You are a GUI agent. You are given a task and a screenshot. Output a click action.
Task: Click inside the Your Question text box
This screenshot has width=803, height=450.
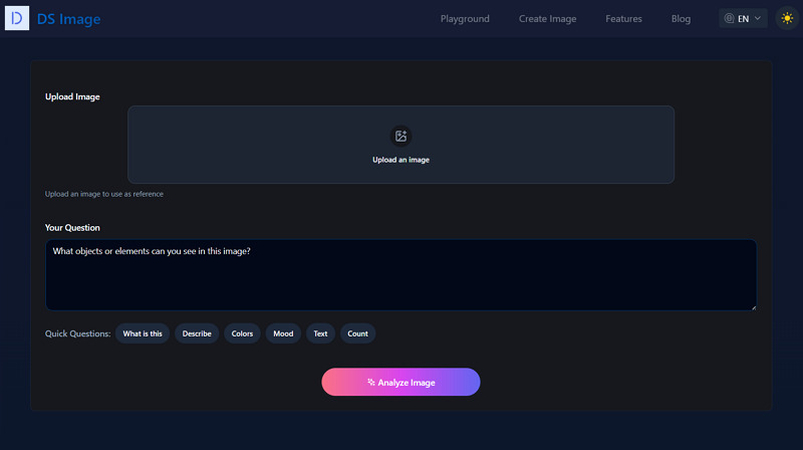[x=401, y=275]
